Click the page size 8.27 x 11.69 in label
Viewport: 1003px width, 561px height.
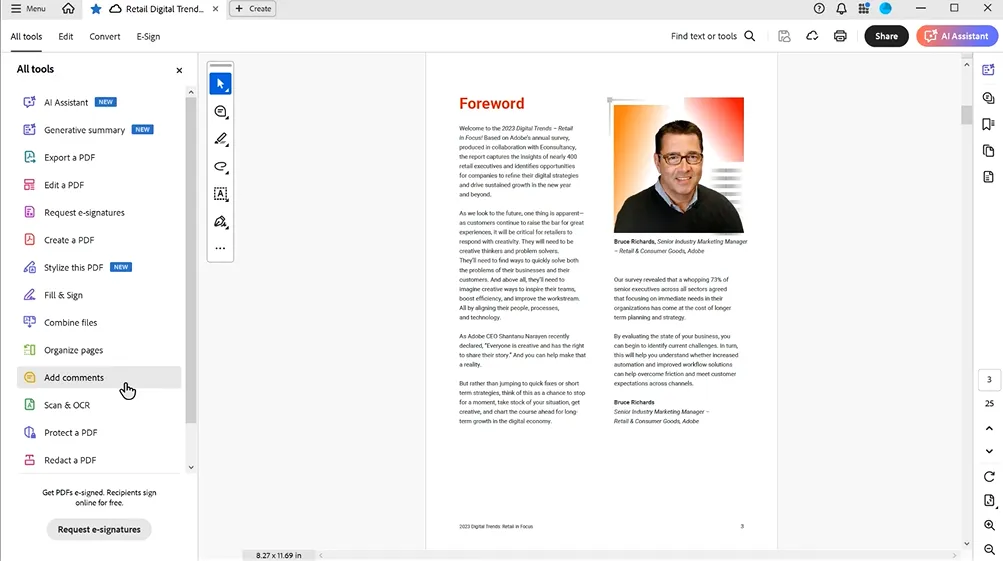[x=279, y=555]
